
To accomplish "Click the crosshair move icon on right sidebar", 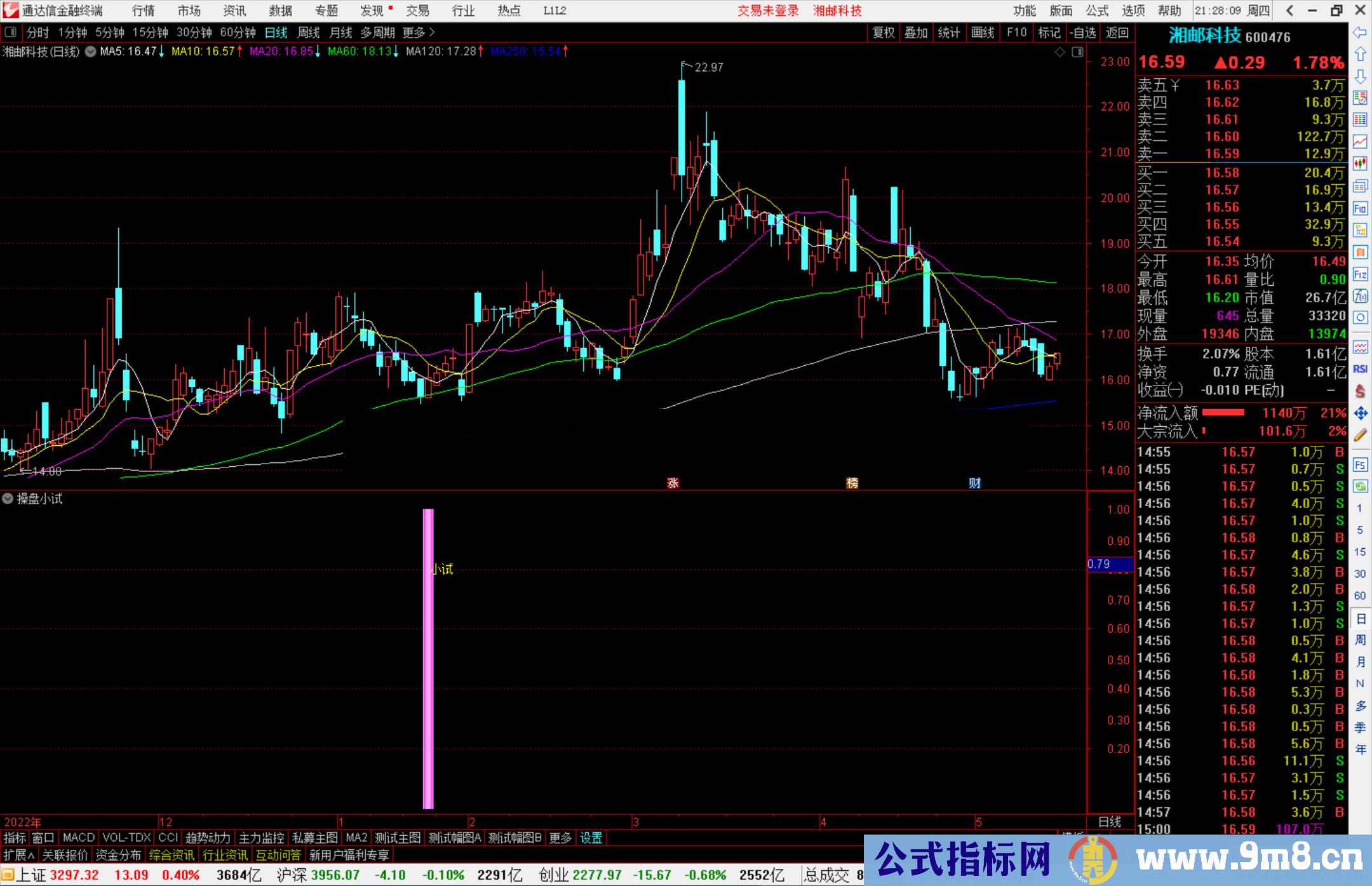I will tap(1361, 412).
